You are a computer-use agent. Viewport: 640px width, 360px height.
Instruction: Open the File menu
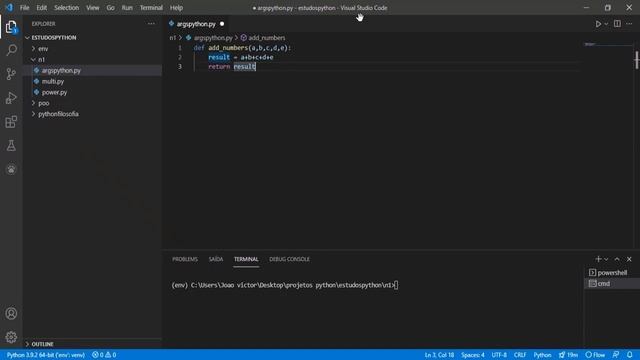24,8
